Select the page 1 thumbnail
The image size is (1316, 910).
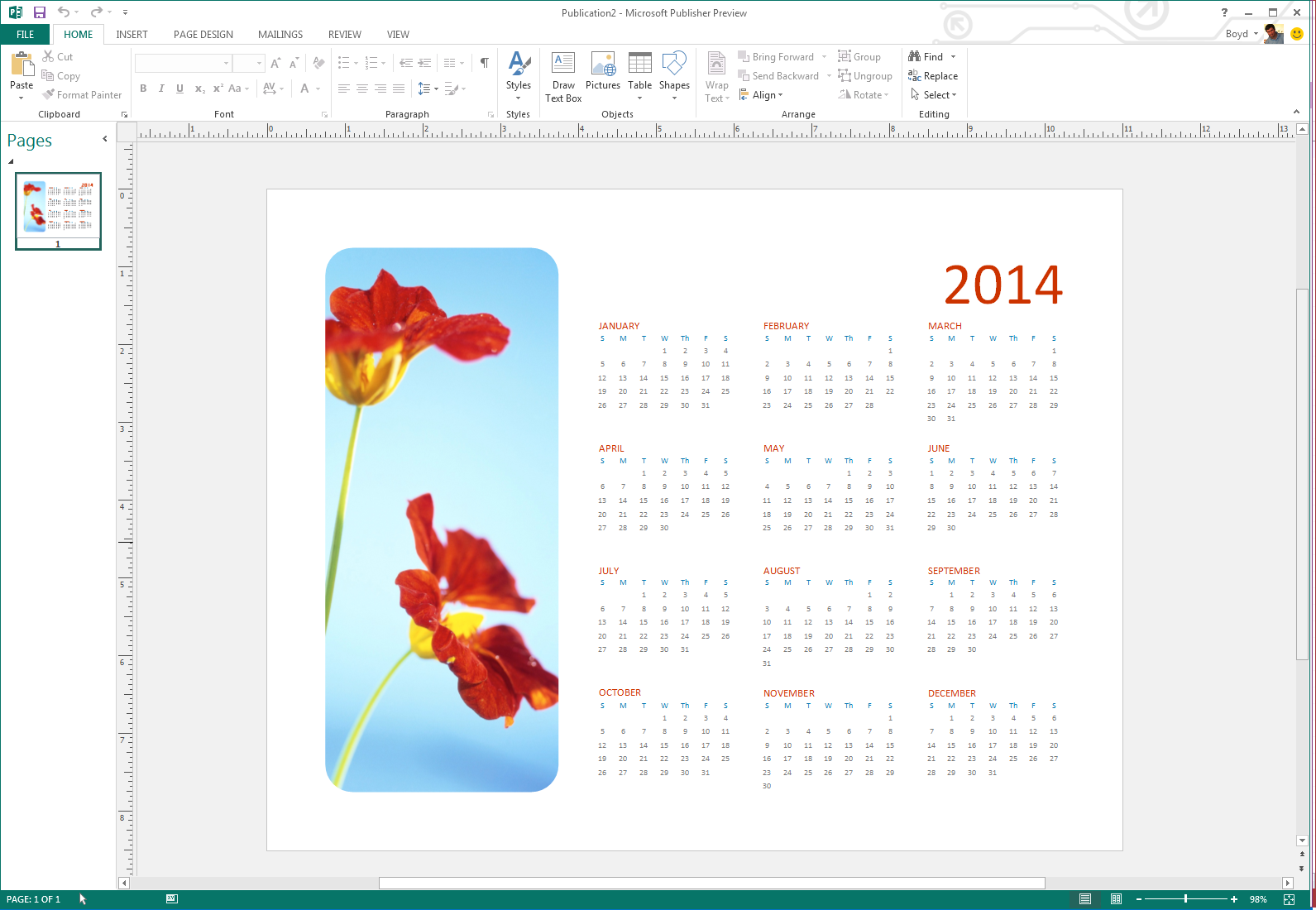(58, 210)
